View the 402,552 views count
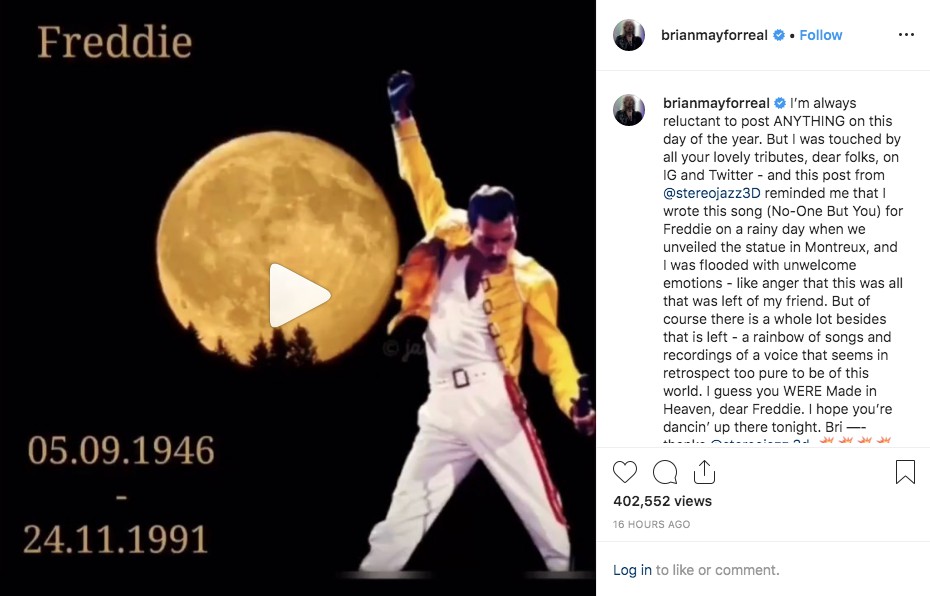This screenshot has width=930, height=596. click(663, 501)
